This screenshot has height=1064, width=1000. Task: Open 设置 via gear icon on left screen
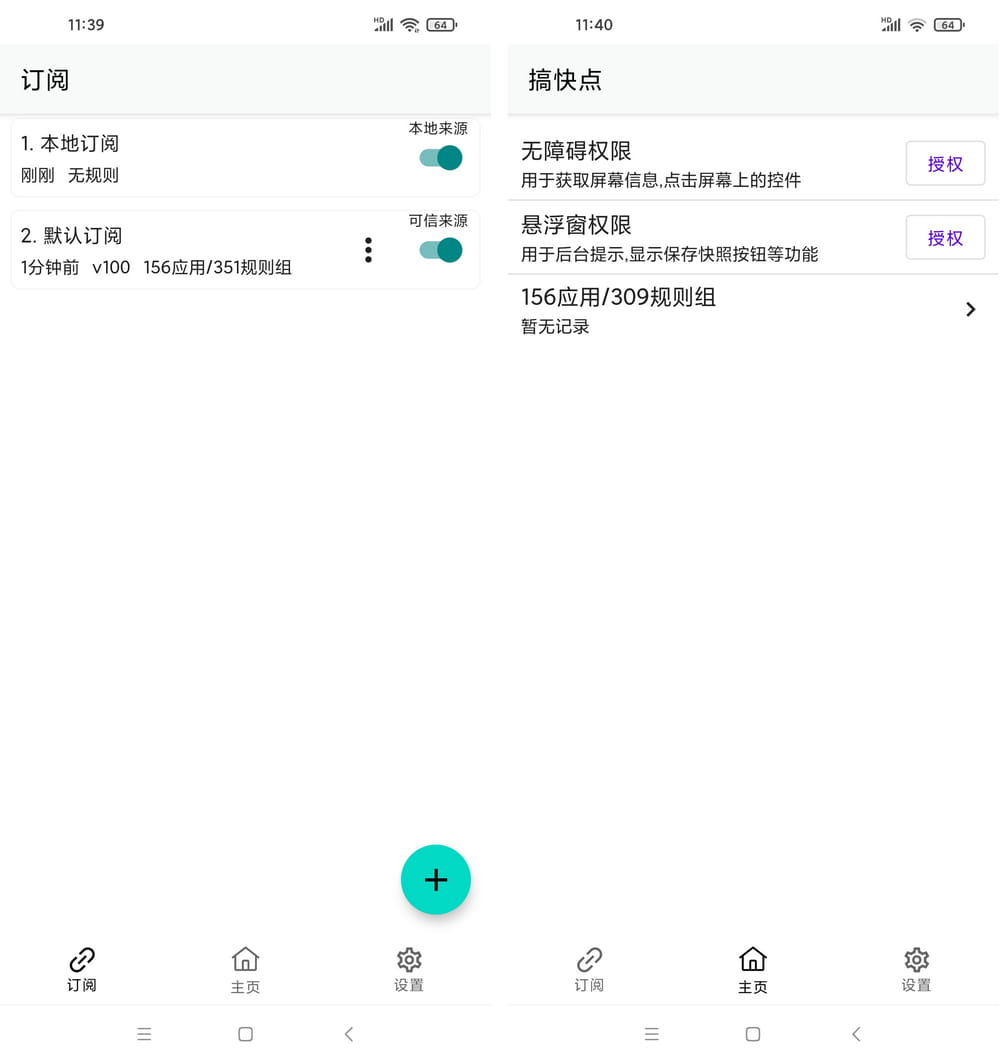[408, 968]
